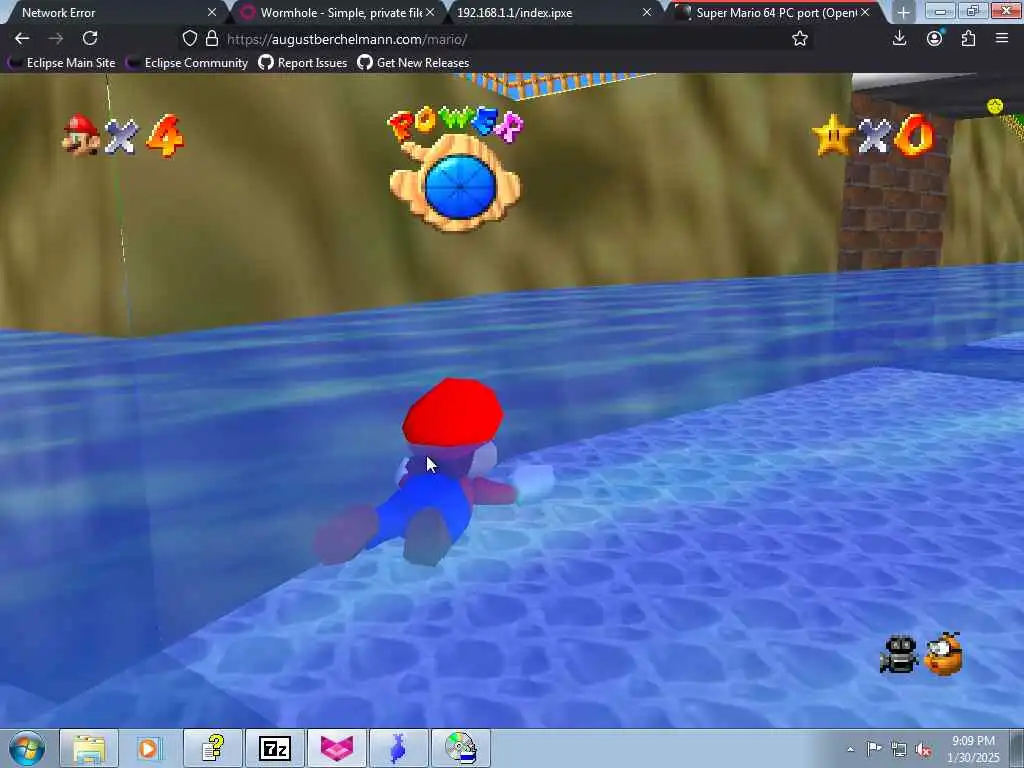
Task: Close the 192.168.1.1/index.ipxe tab
Action: click(647, 12)
